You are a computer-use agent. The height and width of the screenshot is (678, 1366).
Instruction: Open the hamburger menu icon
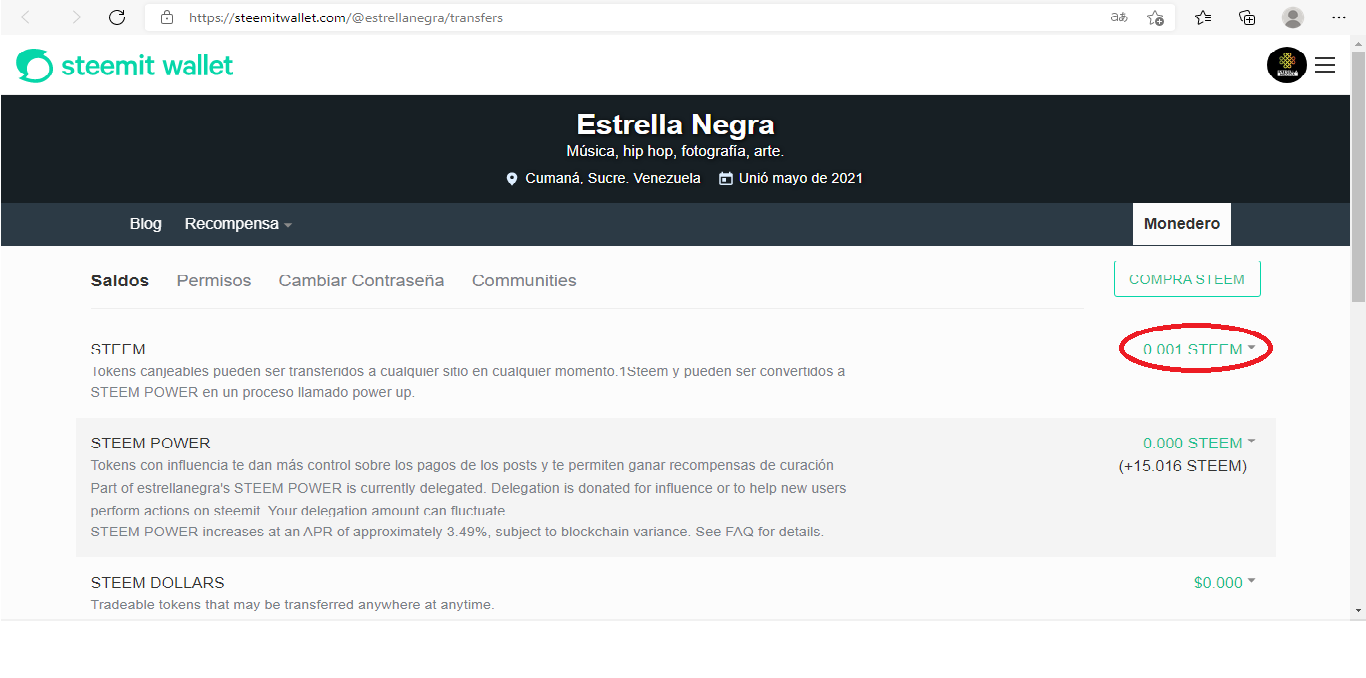pos(1325,65)
